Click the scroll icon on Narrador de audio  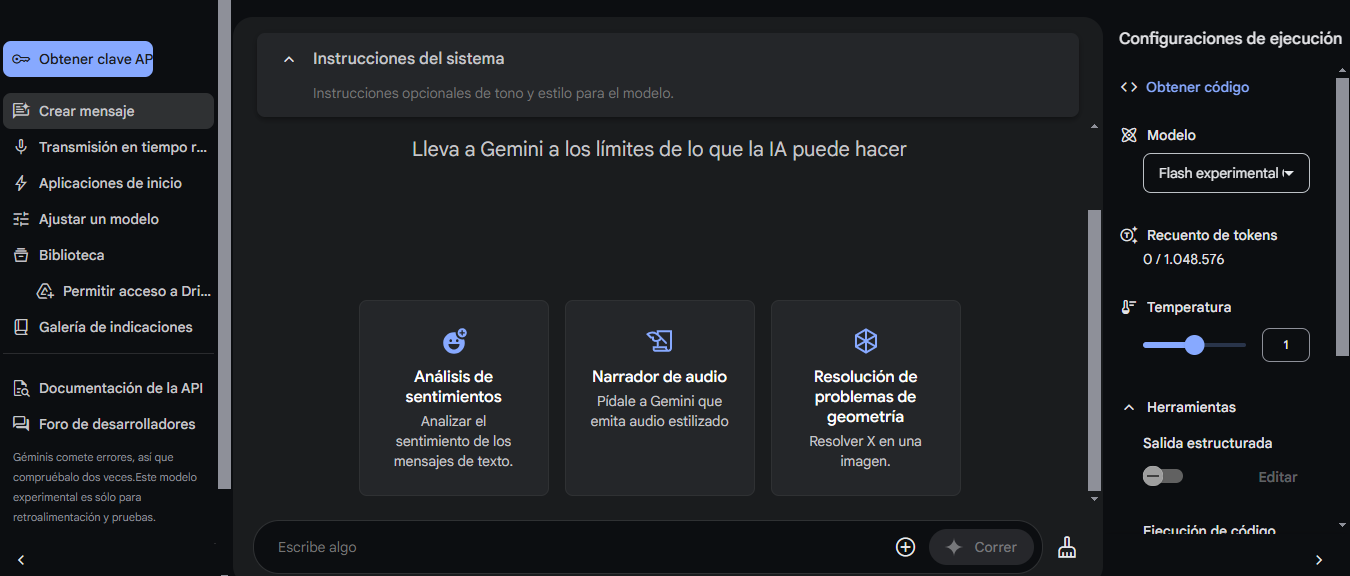point(659,341)
